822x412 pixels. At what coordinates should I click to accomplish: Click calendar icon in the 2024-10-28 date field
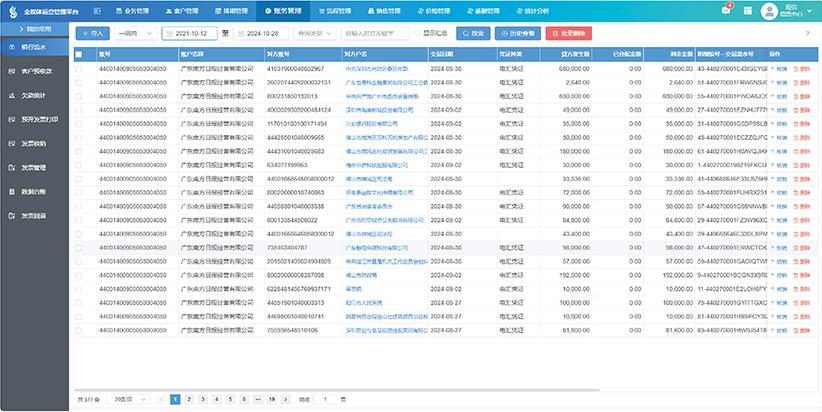coord(241,34)
